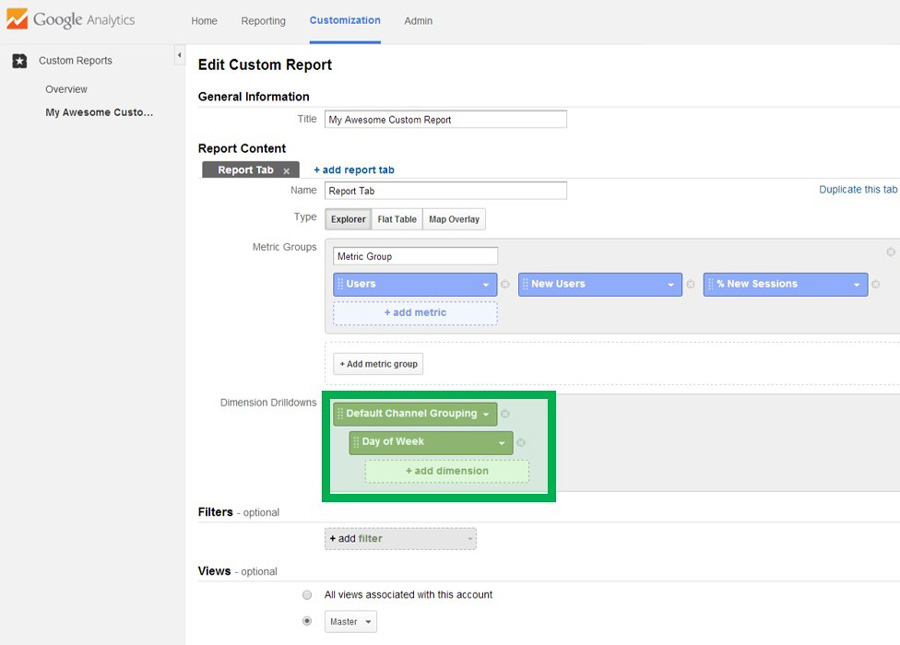This screenshot has width=900, height=645.
Task: Select all views associated with this account
Action: point(307,595)
